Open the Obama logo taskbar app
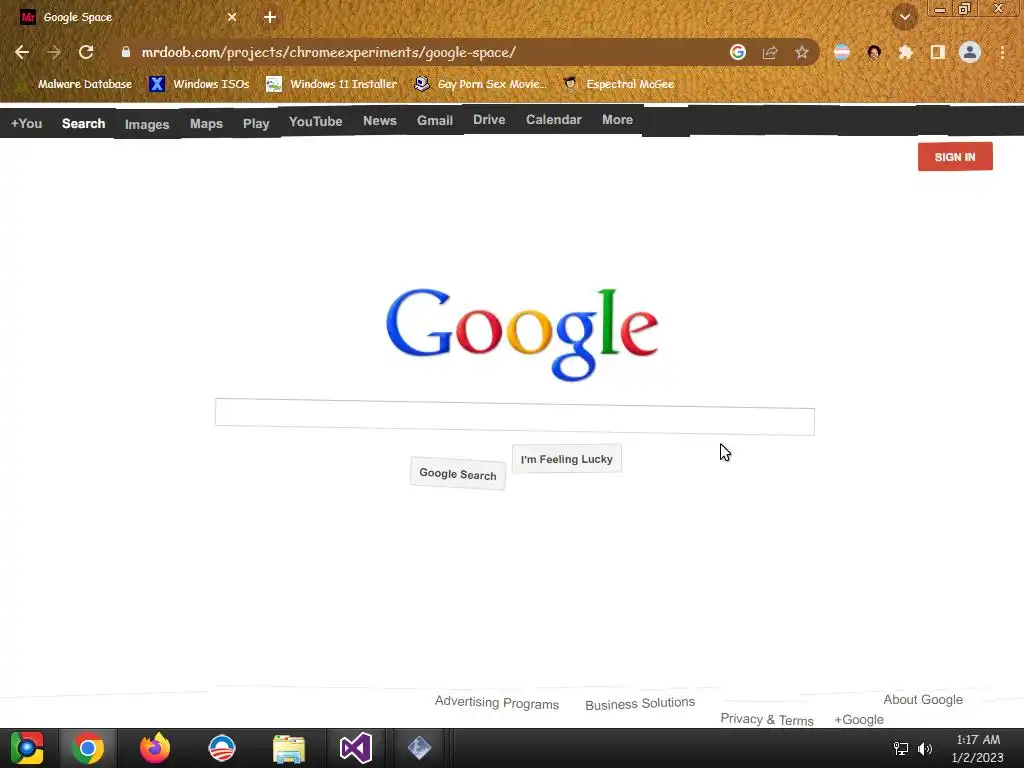Image resolution: width=1024 pixels, height=768 pixels. 222,748
